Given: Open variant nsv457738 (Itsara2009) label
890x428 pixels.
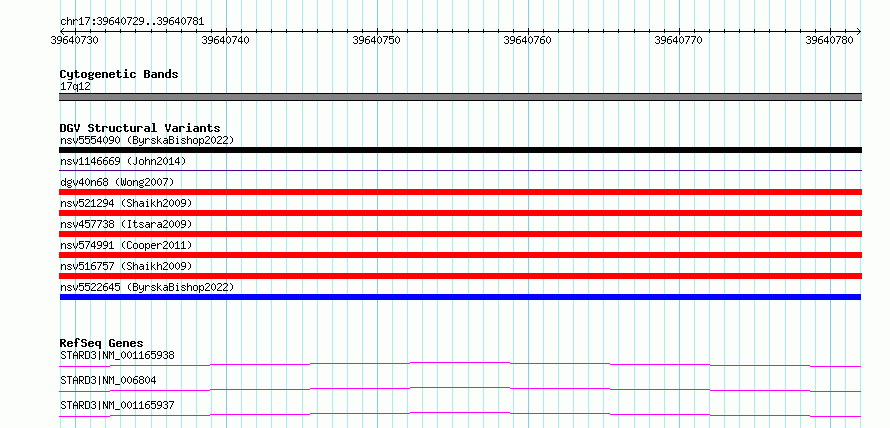Looking at the screenshot, I should point(126,224).
